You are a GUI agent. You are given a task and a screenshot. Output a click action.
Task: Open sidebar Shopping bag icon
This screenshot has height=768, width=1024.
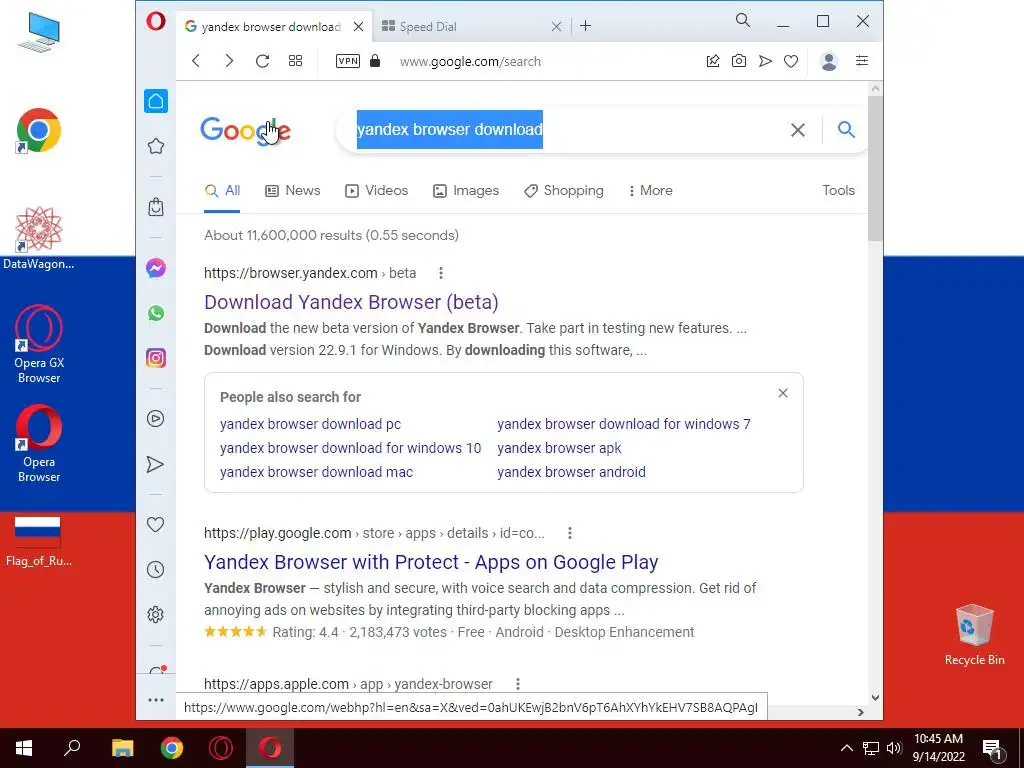point(155,207)
